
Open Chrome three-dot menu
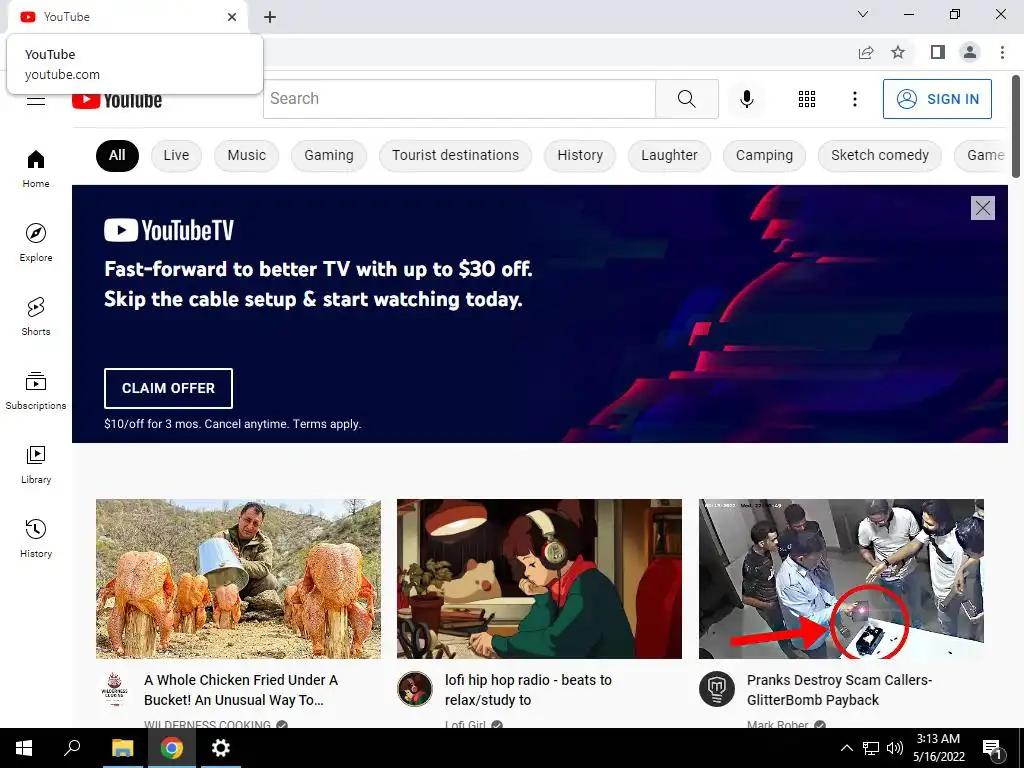pos(1002,52)
